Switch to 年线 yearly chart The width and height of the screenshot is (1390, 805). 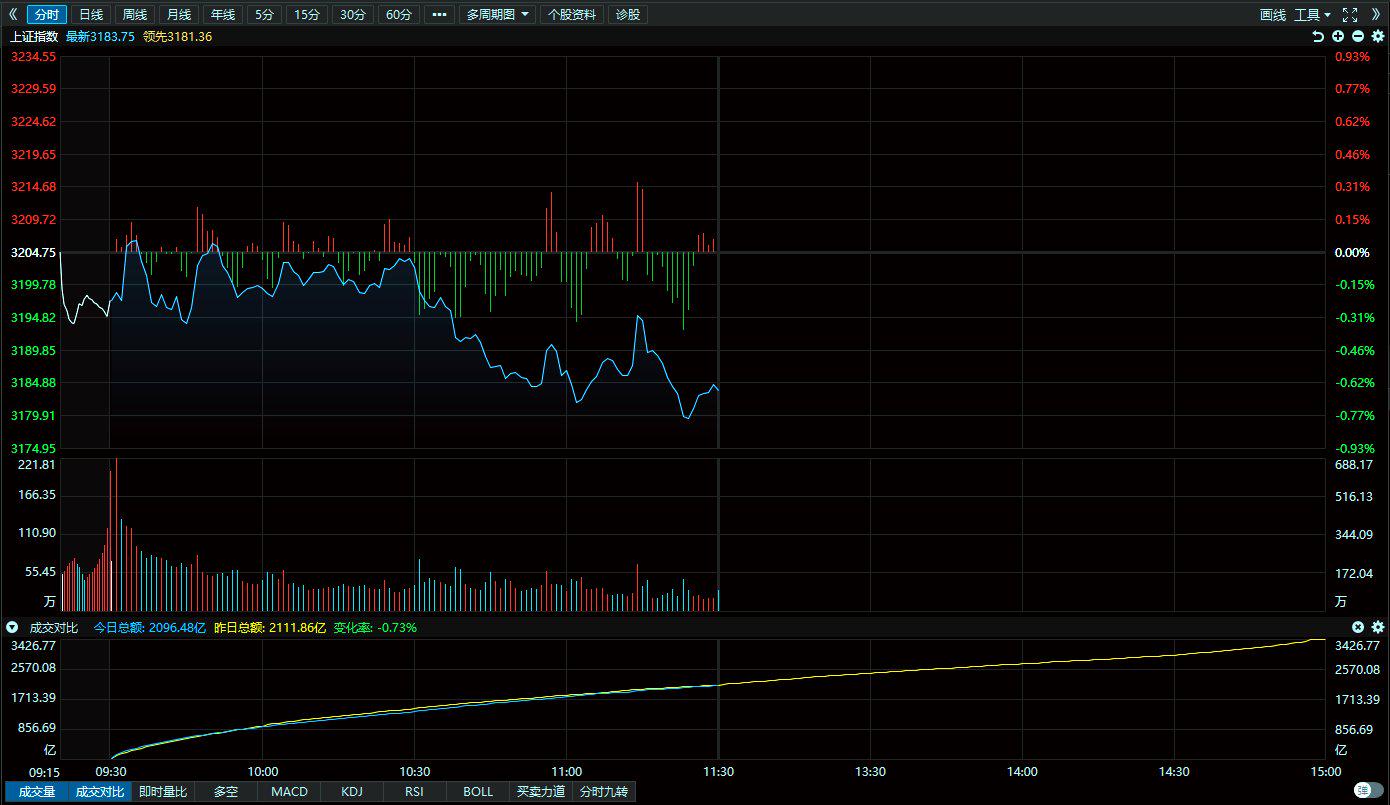tap(223, 14)
